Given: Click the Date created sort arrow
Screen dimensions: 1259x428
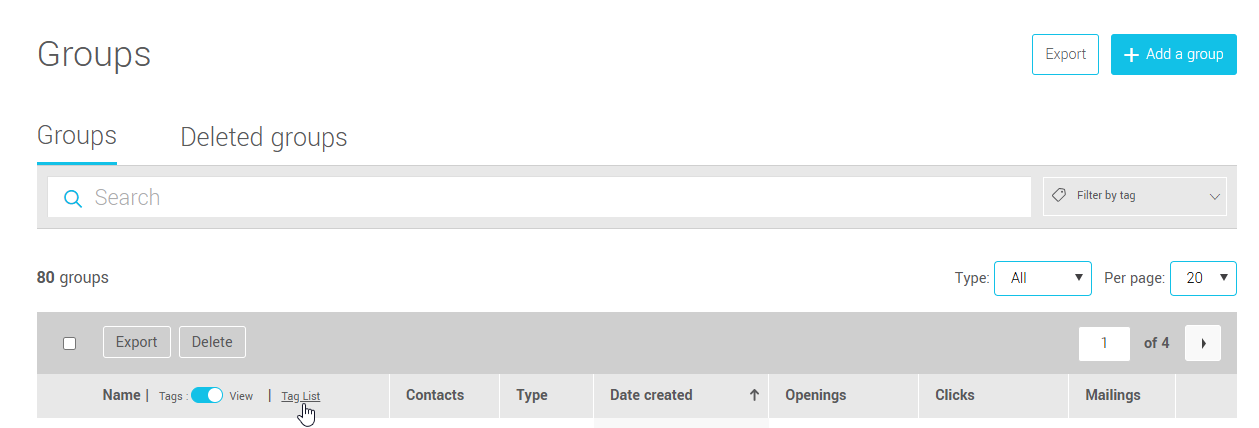Looking at the screenshot, I should click(x=754, y=395).
